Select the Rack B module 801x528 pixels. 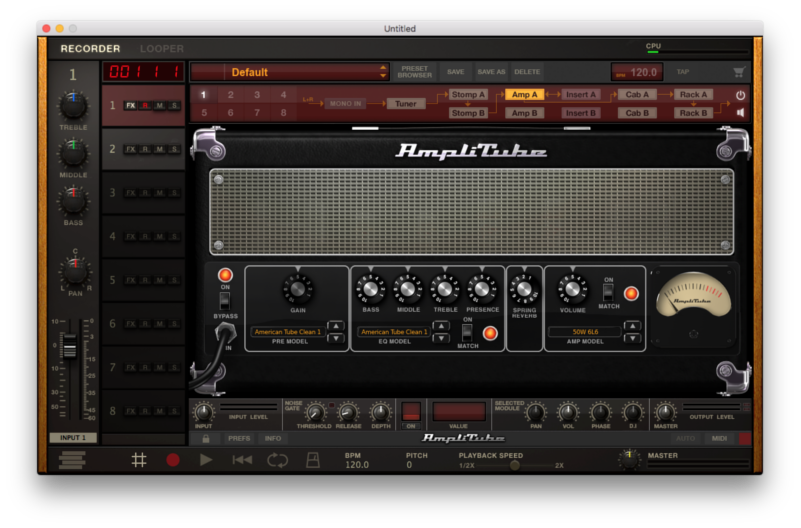pos(693,113)
